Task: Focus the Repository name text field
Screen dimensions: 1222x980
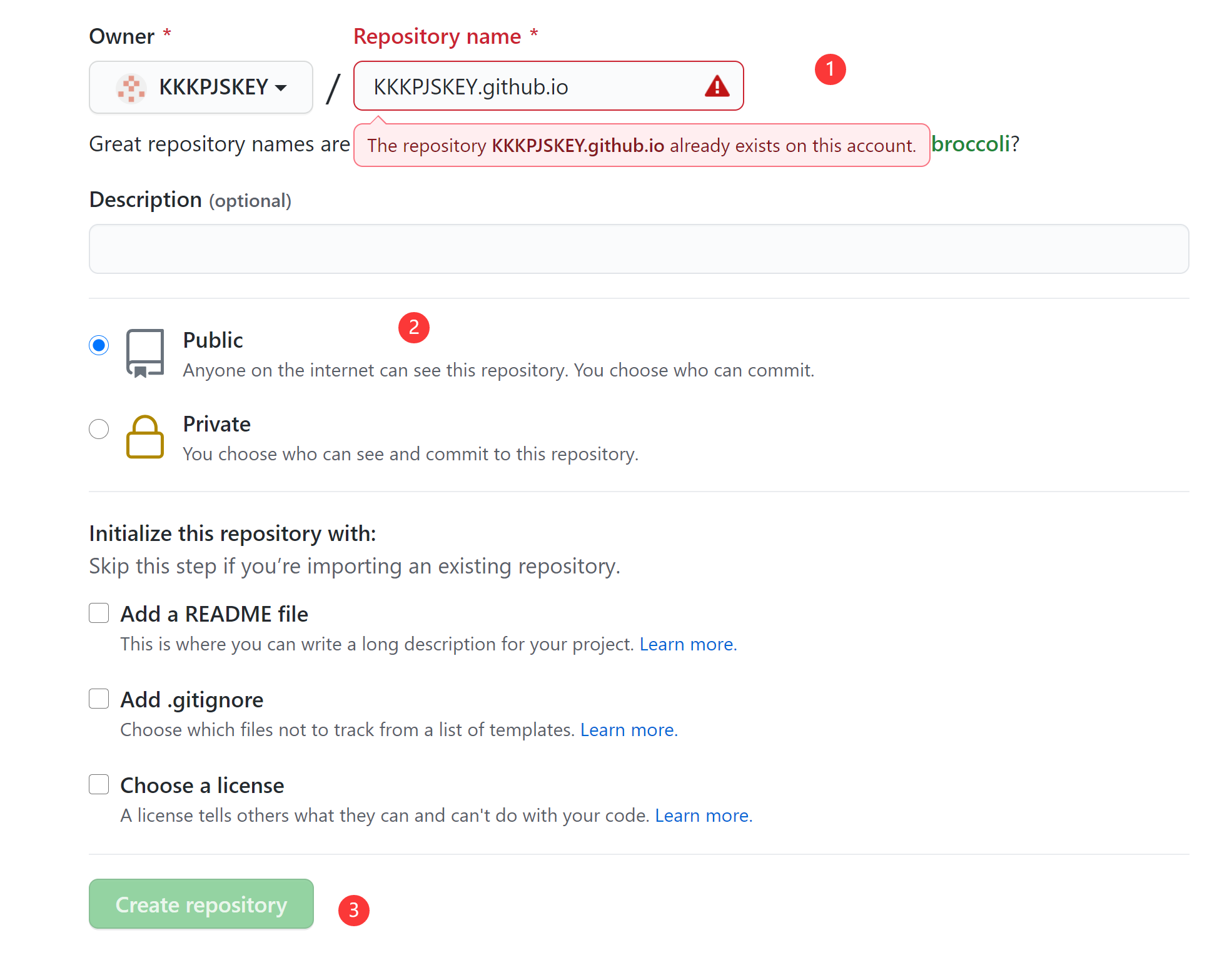Action: coord(532,86)
